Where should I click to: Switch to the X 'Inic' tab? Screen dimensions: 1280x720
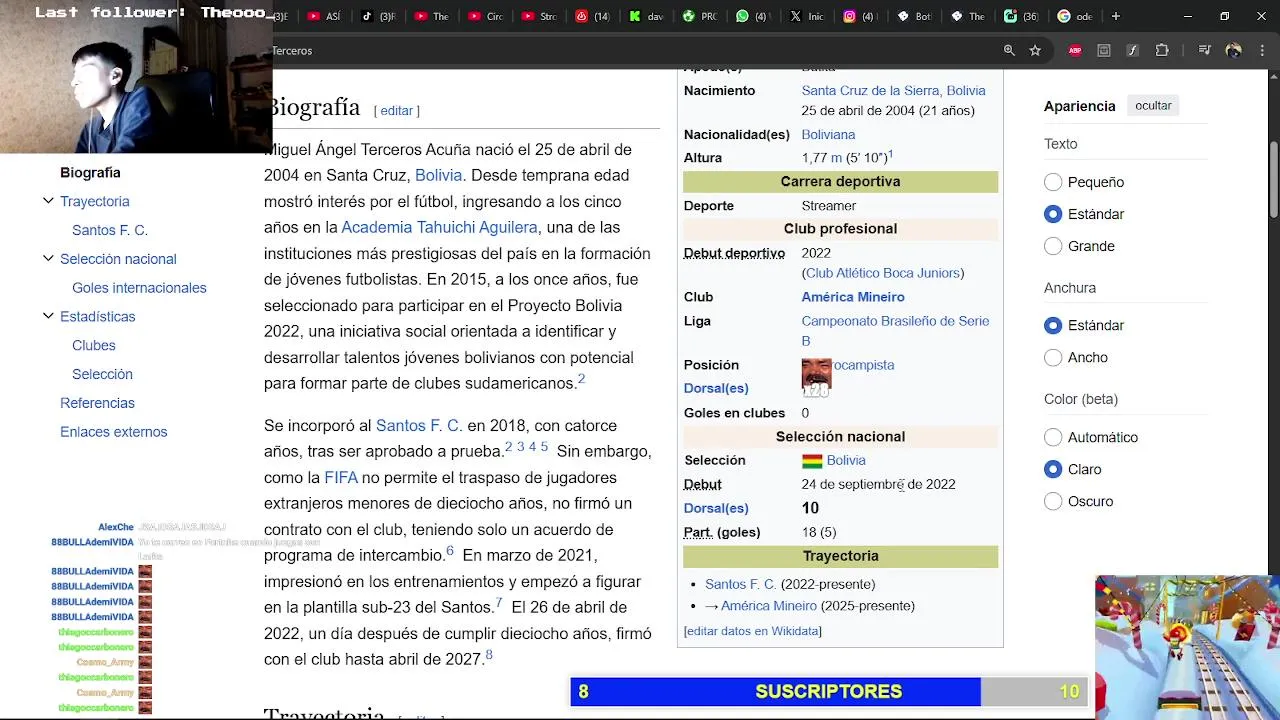(x=806, y=16)
